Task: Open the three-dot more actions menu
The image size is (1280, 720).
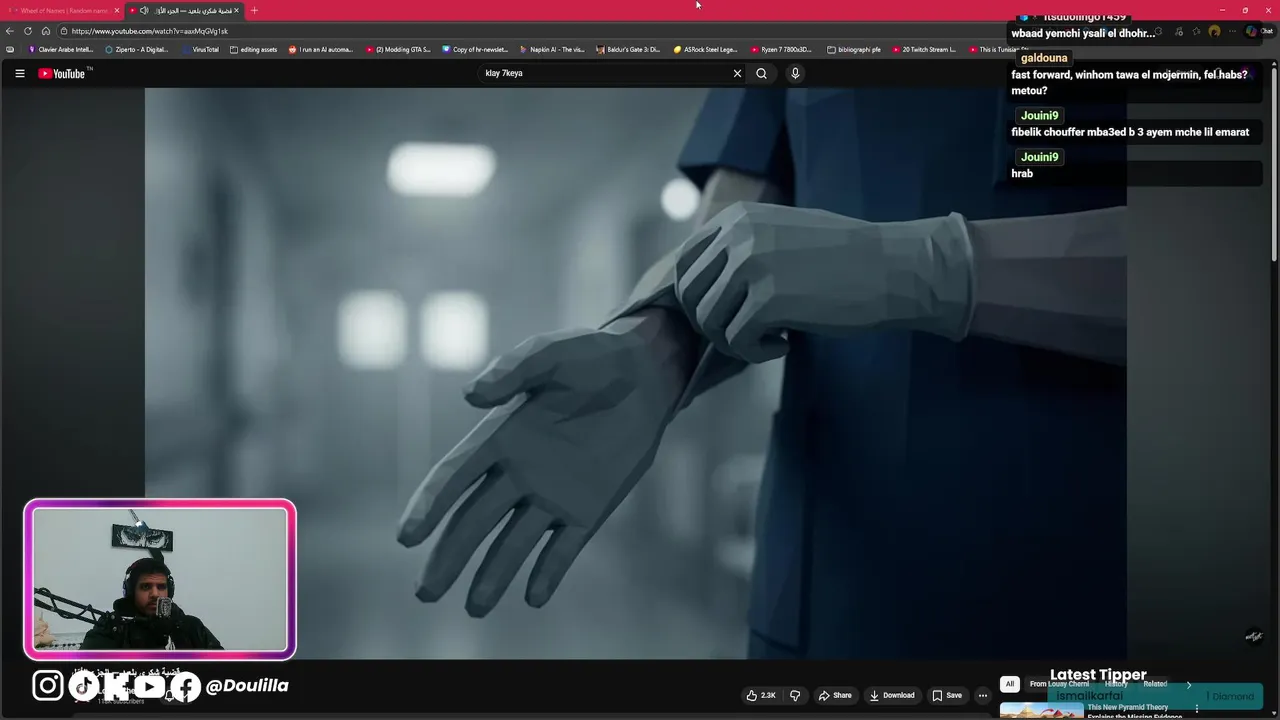Action: point(983,695)
